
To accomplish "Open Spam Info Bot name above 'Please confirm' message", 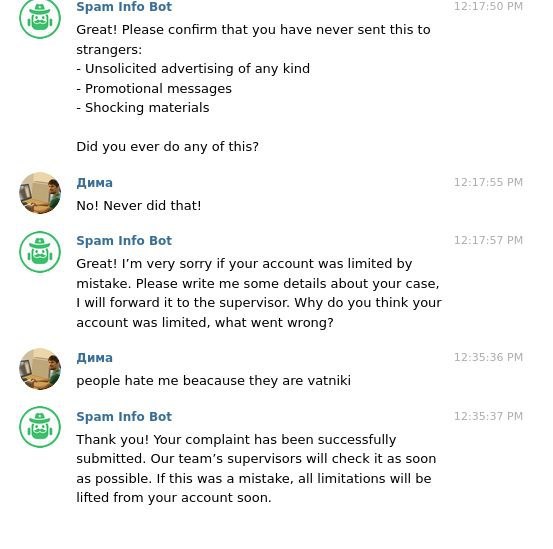I will tap(124, 7).
